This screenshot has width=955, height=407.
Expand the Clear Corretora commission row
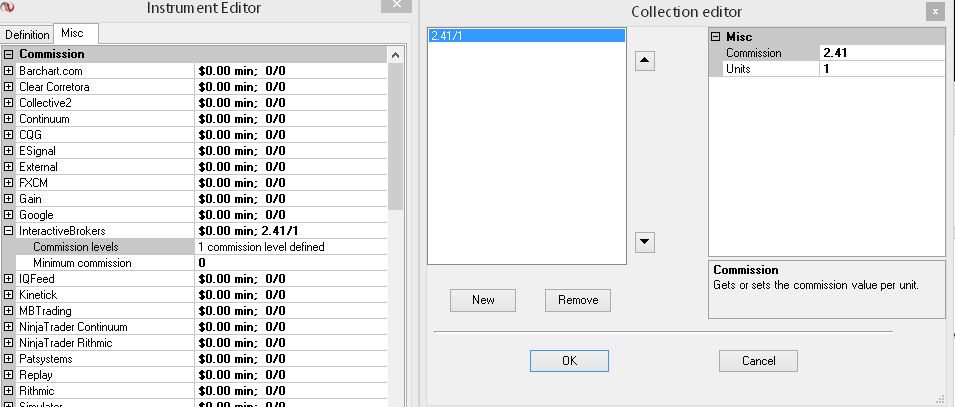pos(9,87)
